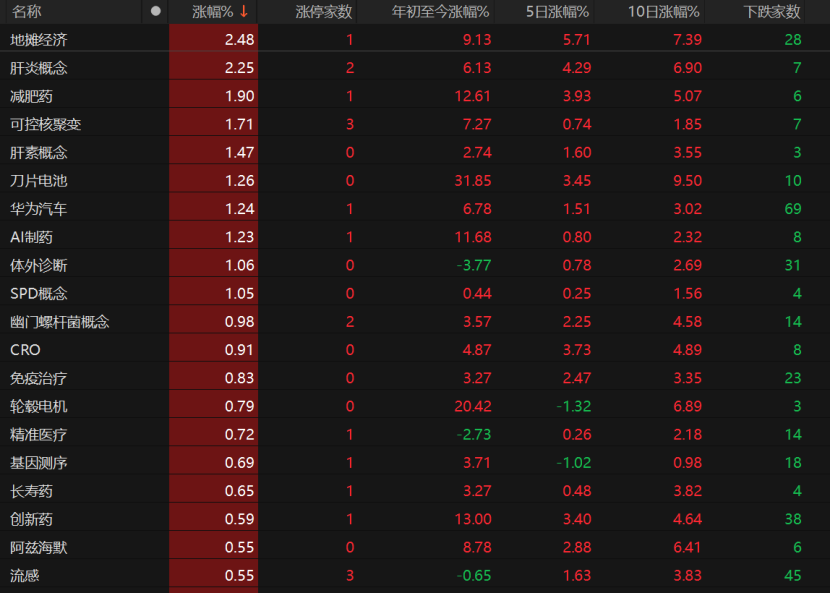The height and width of the screenshot is (593, 830).
Task: Select the 基因测序 row
Action: [415, 462]
